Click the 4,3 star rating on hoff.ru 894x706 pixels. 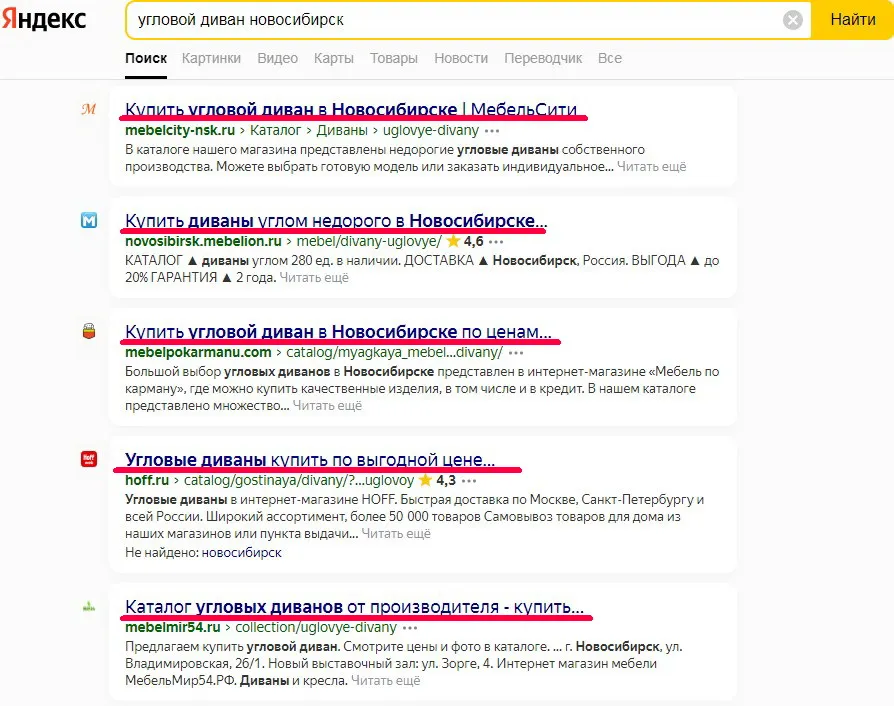[x=437, y=480]
